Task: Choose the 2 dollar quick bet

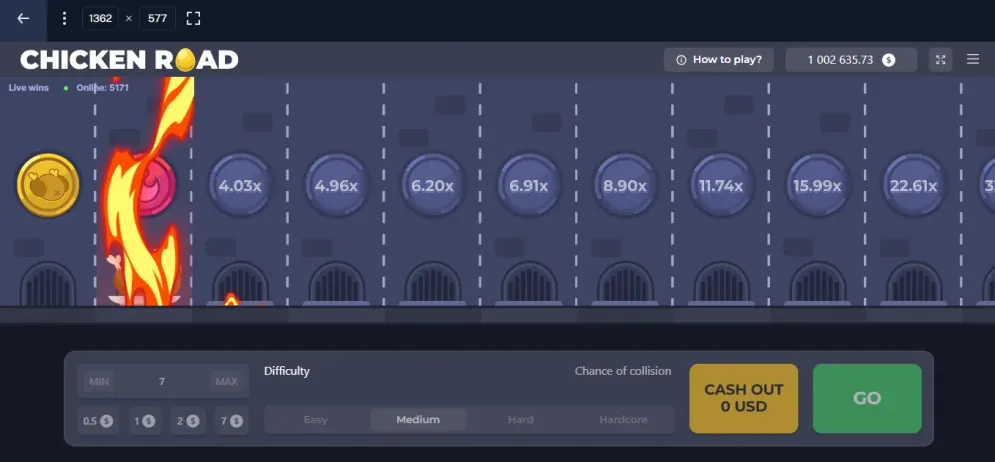Action: coord(188,421)
